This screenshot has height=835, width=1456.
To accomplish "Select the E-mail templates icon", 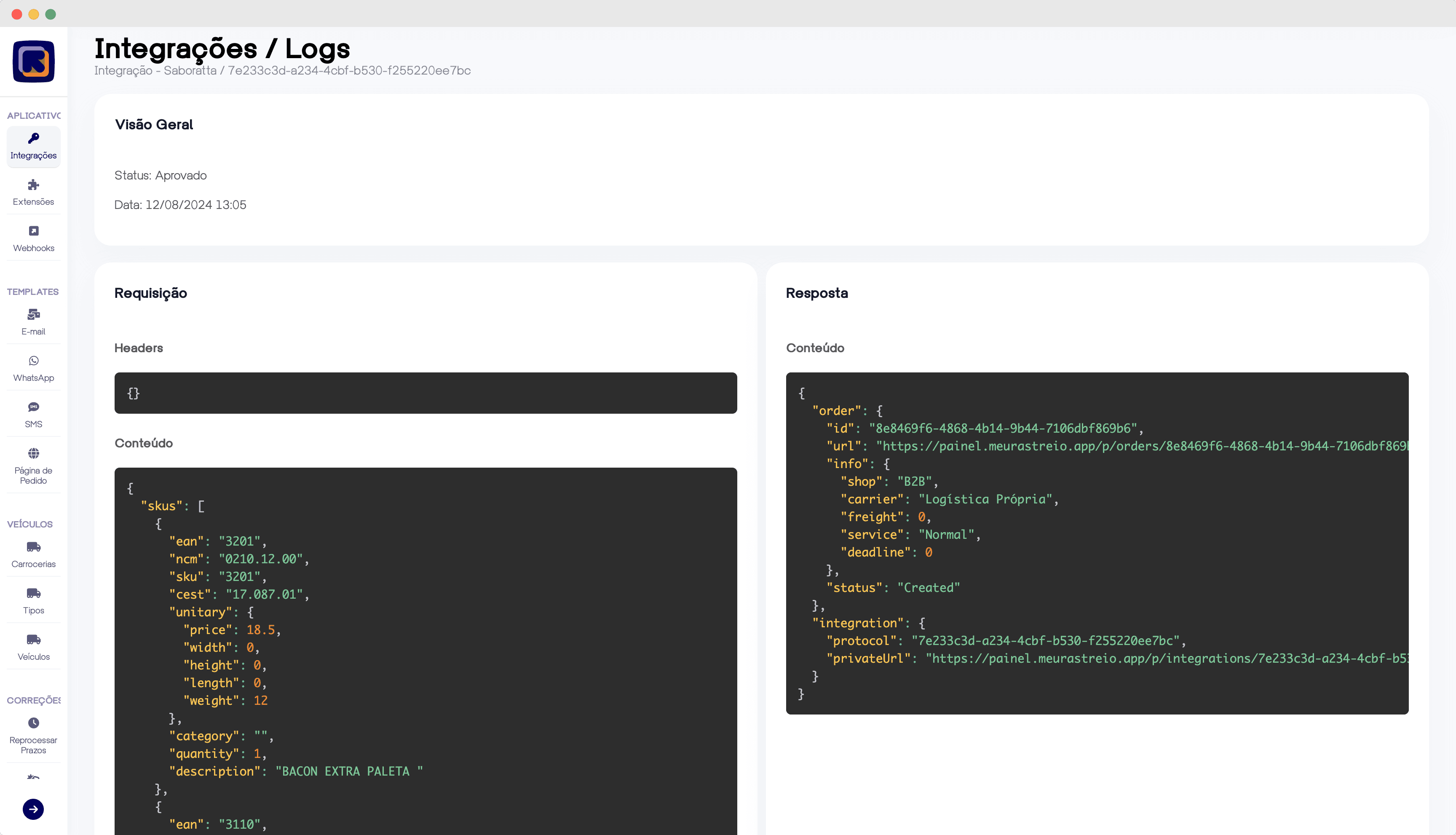I will (33, 314).
